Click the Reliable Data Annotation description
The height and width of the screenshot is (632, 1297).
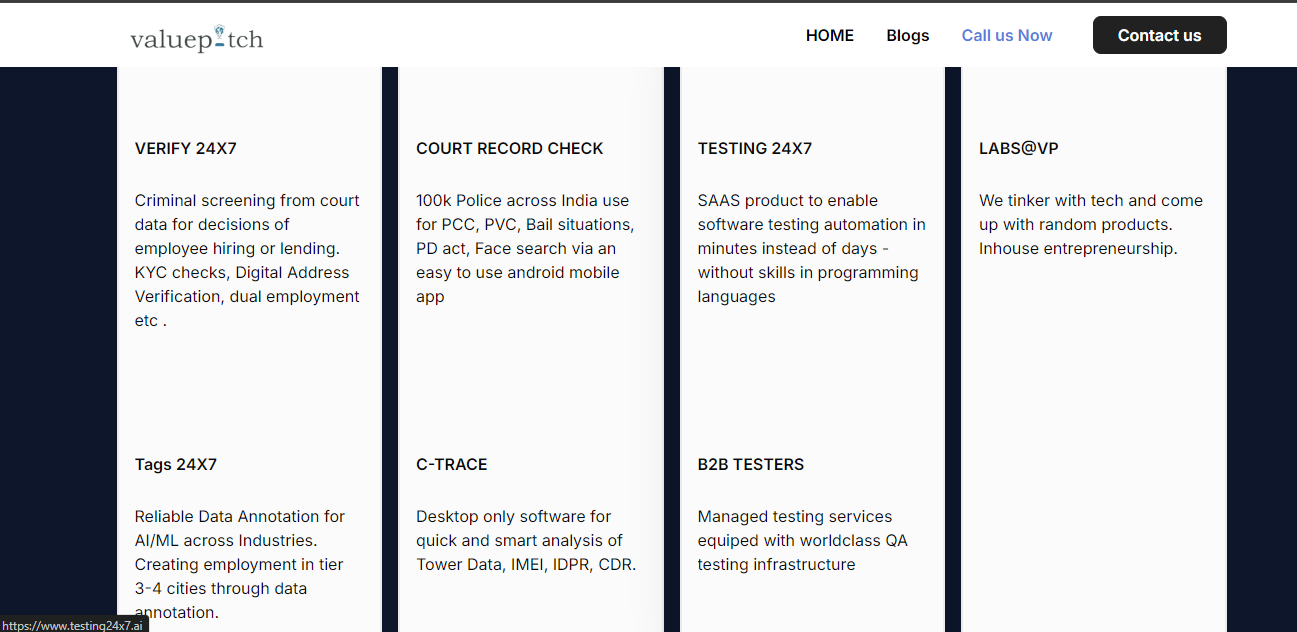[x=241, y=564]
